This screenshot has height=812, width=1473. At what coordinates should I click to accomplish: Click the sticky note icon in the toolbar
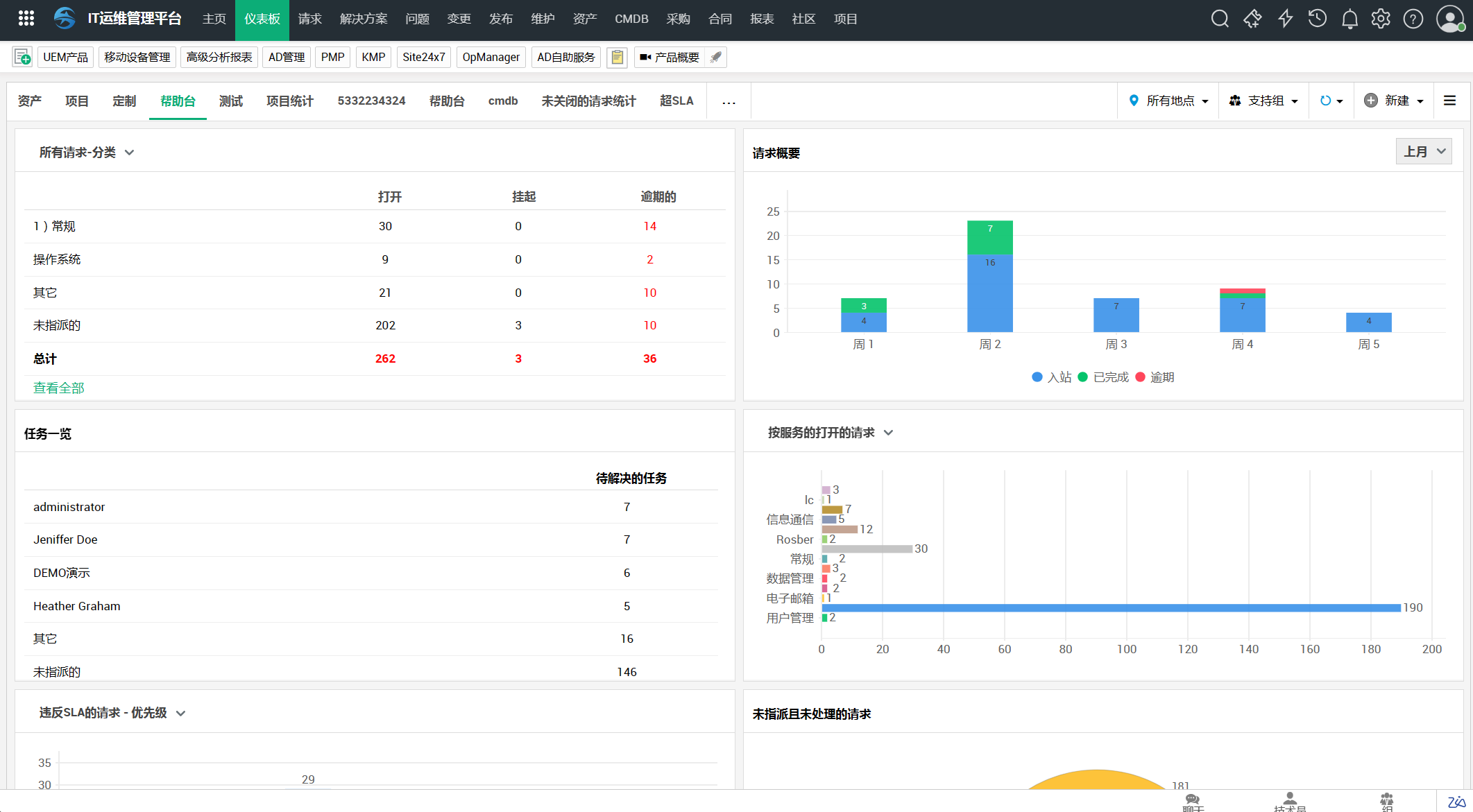[617, 58]
